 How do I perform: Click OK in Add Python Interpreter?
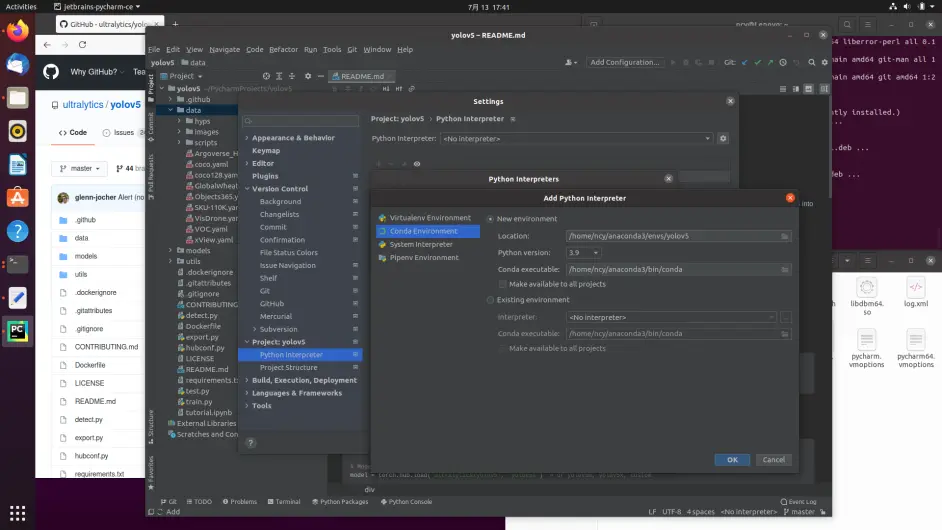coord(732,460)
